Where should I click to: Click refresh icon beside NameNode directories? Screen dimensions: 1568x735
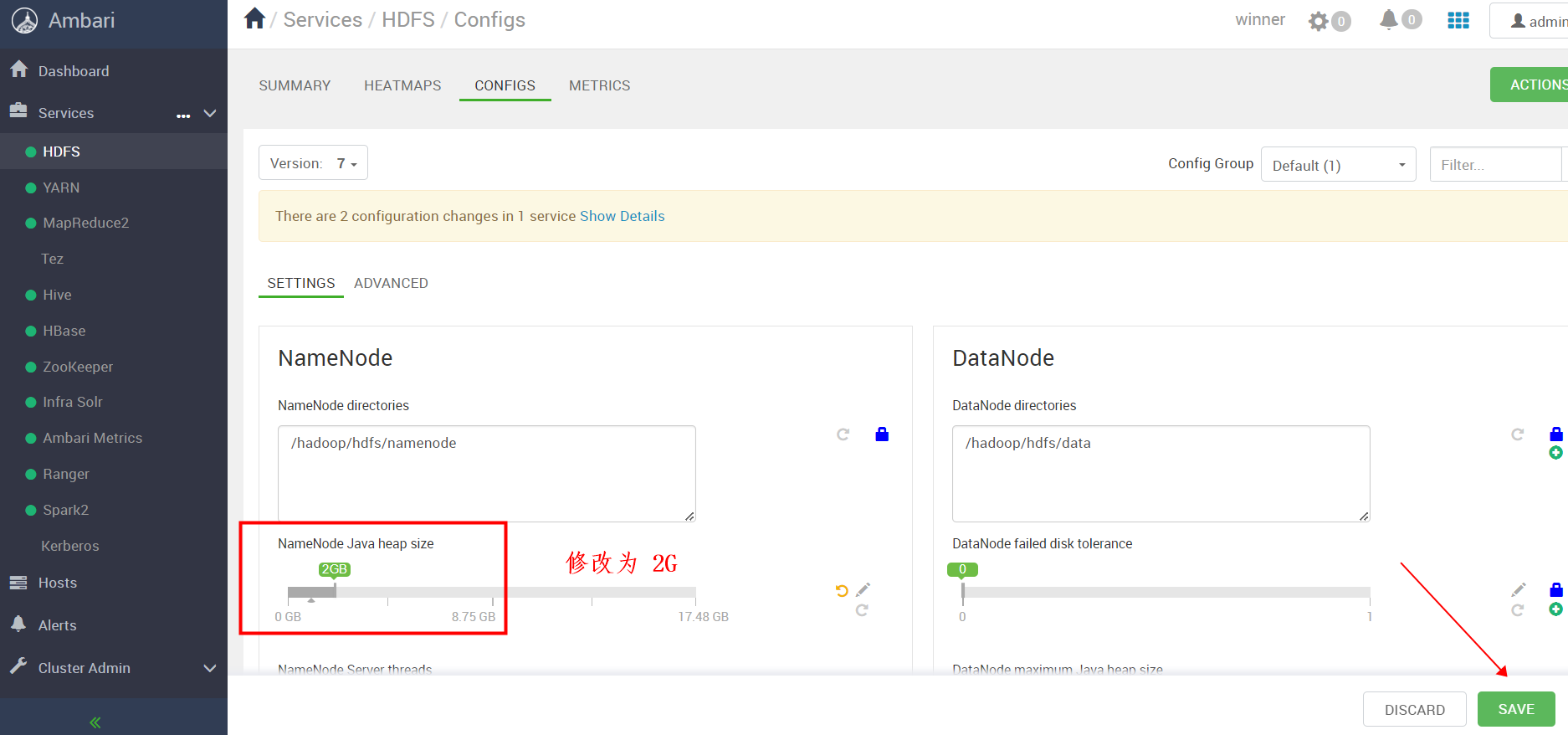click(843, 434)
